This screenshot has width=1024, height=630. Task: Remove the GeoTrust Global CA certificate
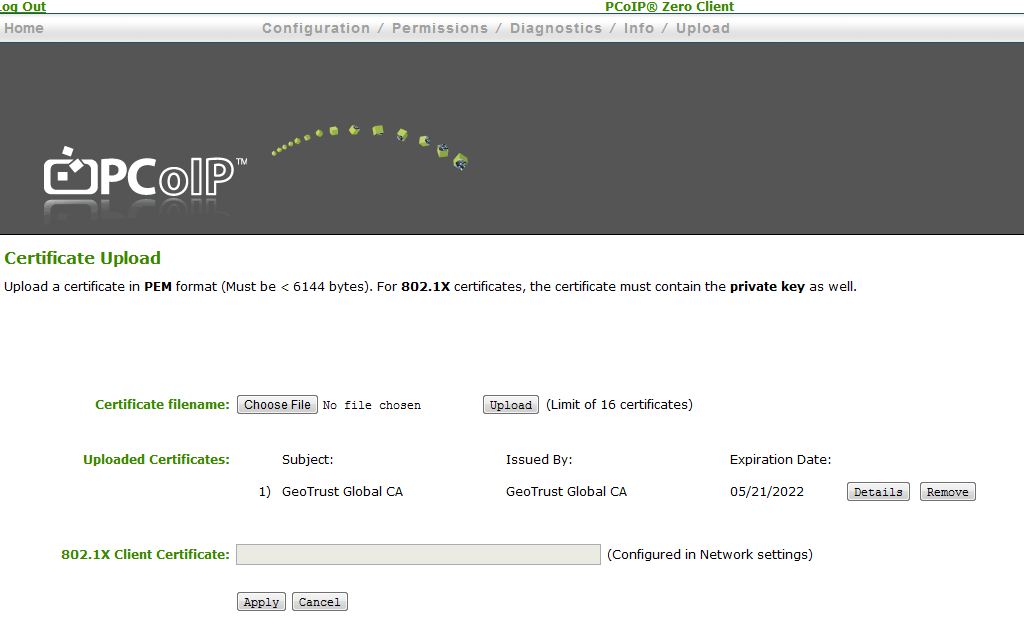pyautogui.click(x=946, y=491)
